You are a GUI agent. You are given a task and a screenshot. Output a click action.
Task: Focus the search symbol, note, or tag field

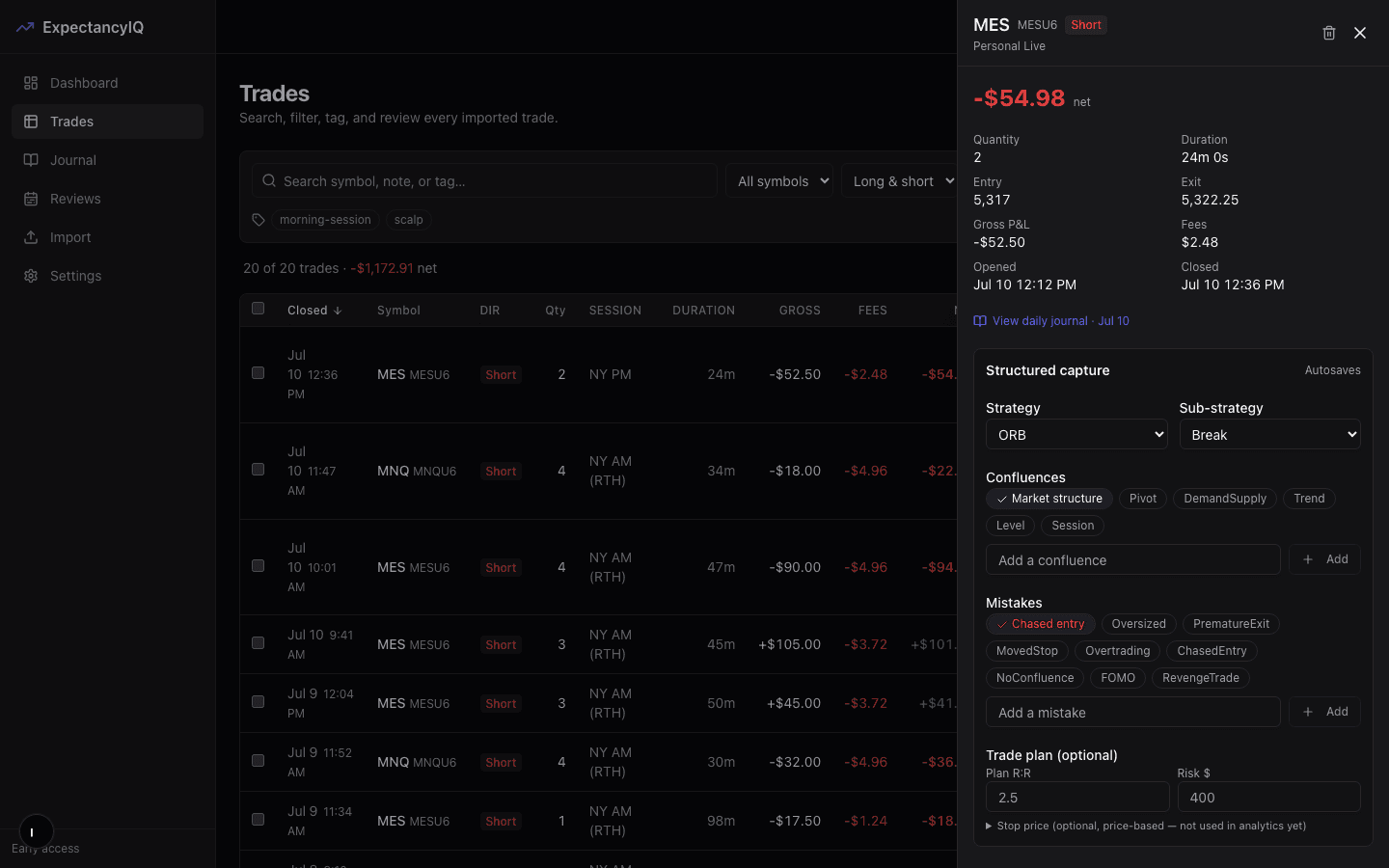pyautogui.click(x=484, y=180)
